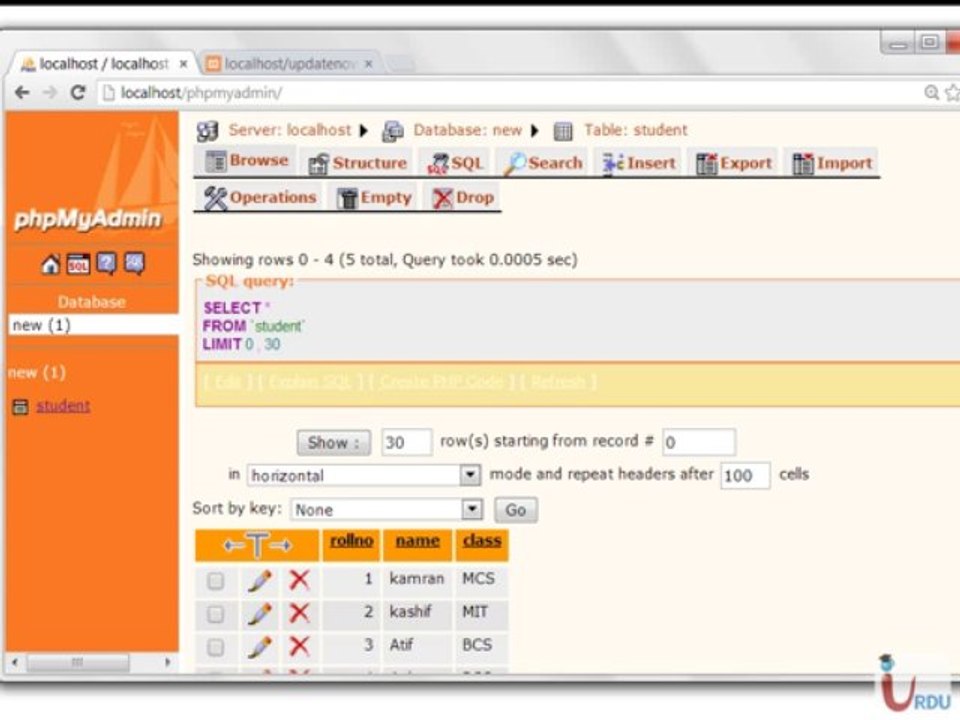The width and height of the screenshot is (960, 720).
Task: Reload the page with refresh icon
Action: pos(78,92)
